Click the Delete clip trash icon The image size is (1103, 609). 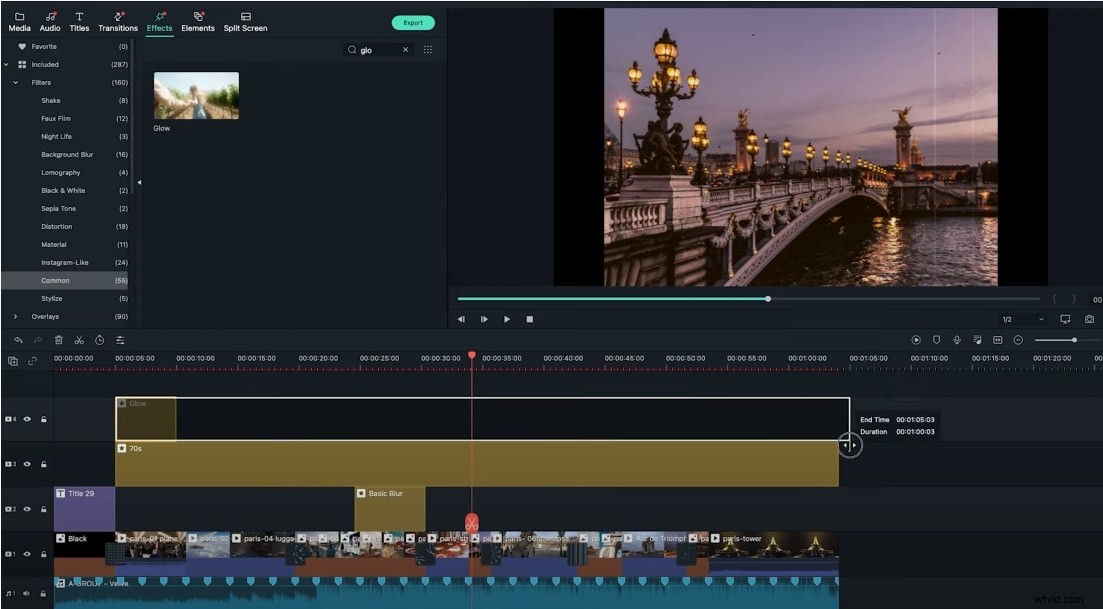(58, 340)
